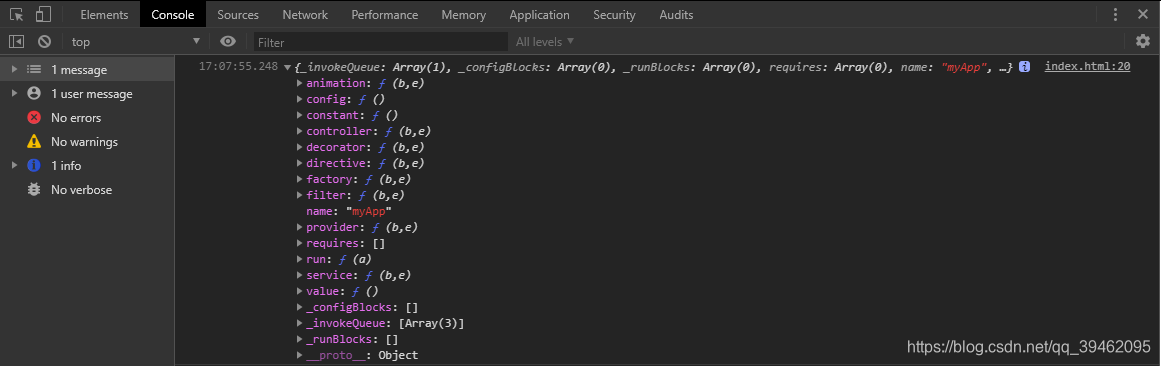
Task: Expand the _invokeQueue array
Action: click(x=300, y=323)
